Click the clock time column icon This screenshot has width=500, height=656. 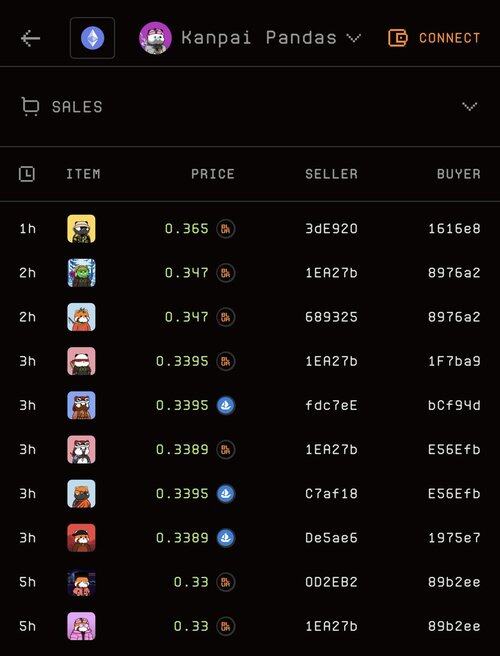coord(27,174)
